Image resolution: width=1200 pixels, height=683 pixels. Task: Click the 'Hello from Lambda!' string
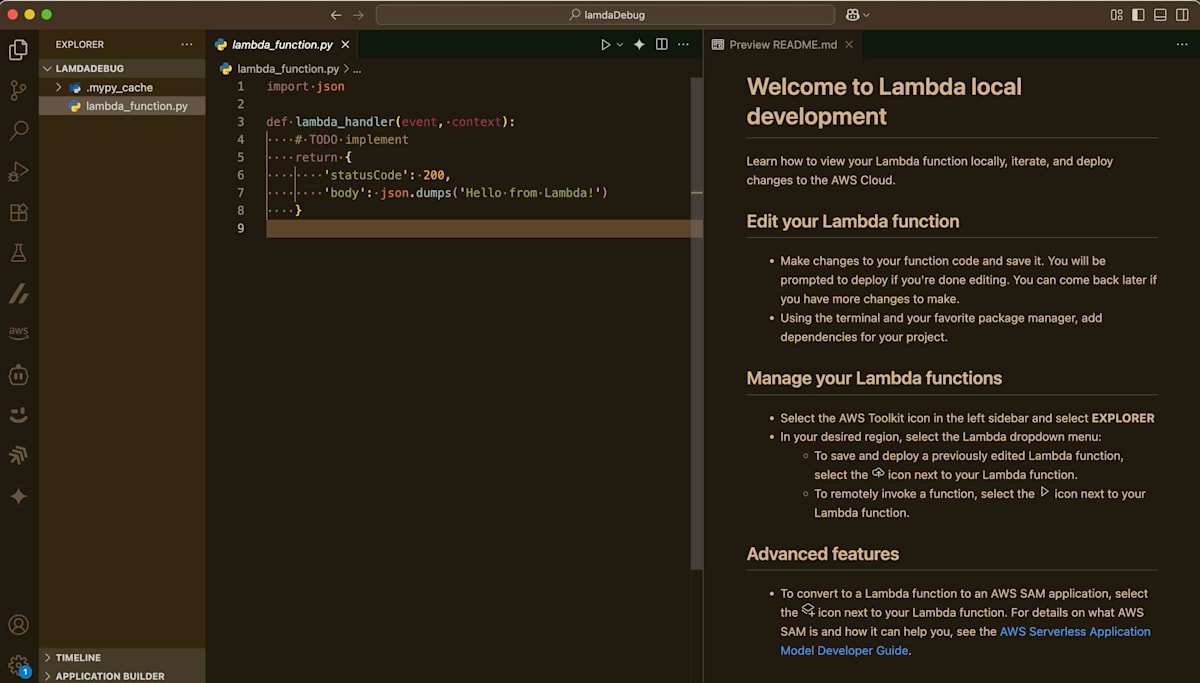coord(529,193)
